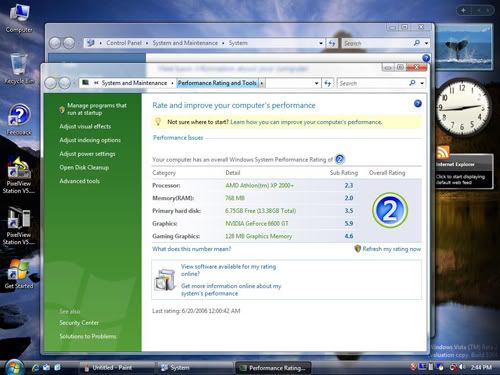This screenshot has width=500, height=375.
Task: Open address history dropdown in Performance Rating window
Action: (x=316, y=83)
